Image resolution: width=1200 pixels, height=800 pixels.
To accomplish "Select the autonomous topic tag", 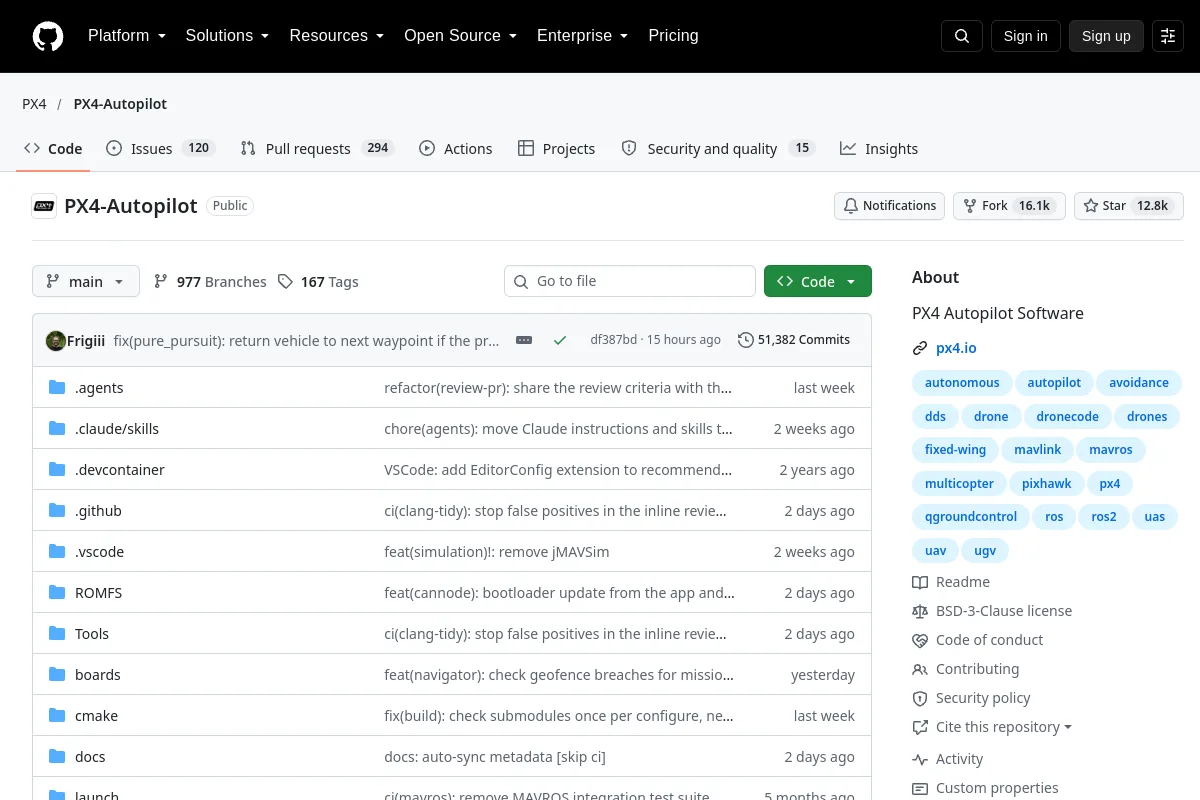I will 962,383.
